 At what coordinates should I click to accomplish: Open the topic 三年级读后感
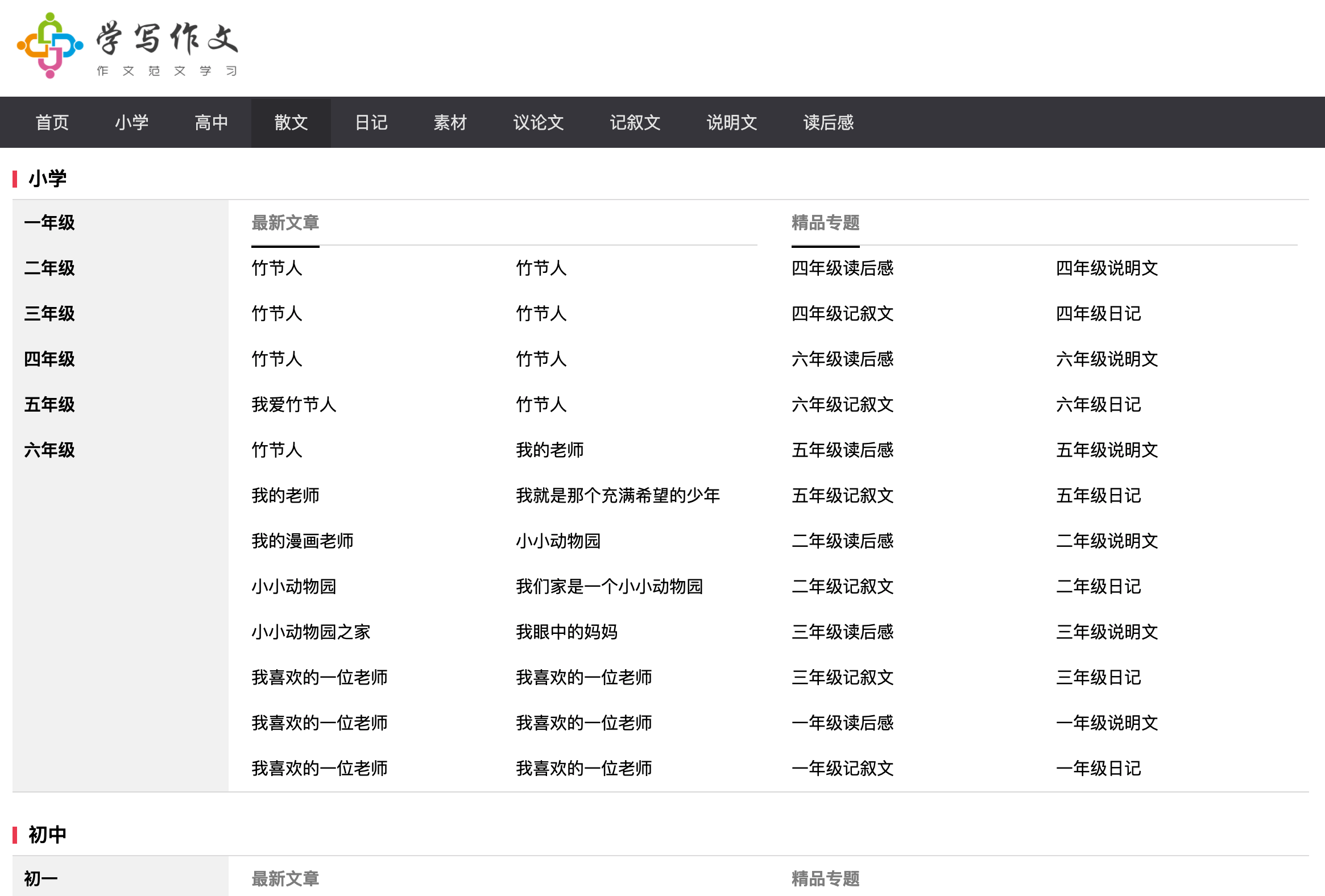(843, 633)
